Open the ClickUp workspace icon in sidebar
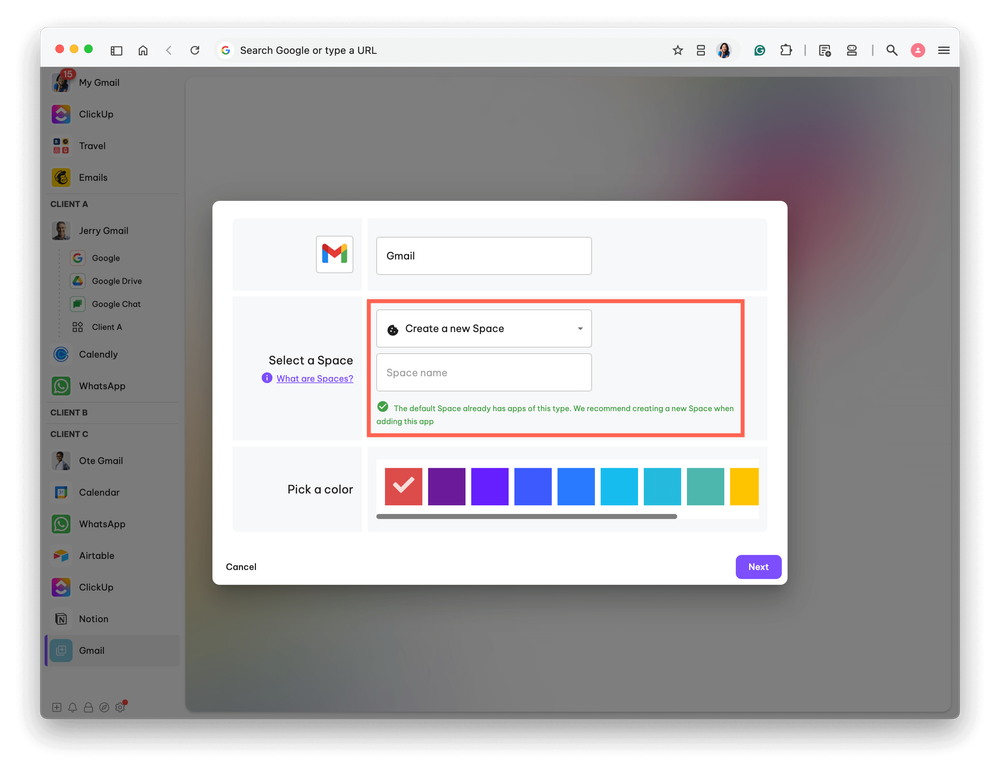The image size is (1000, 772). pyautogui.click(x=60, y=114)
